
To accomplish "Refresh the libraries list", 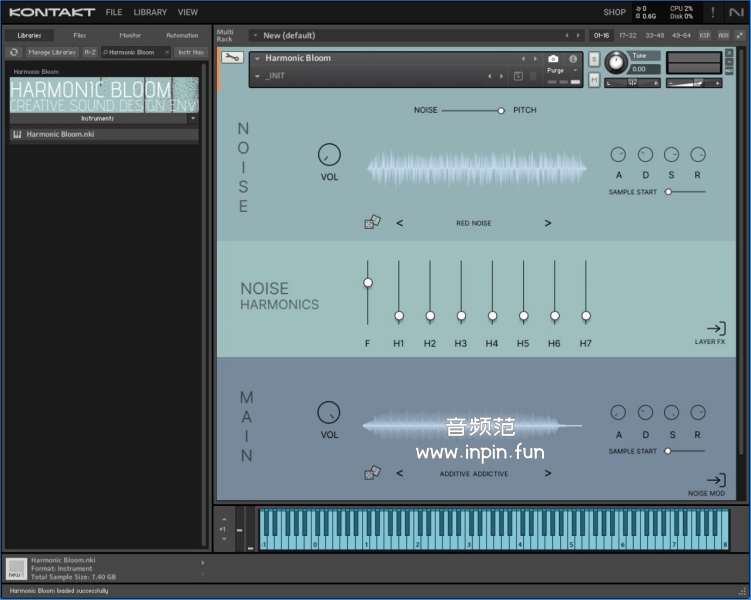I will [15, 52].
